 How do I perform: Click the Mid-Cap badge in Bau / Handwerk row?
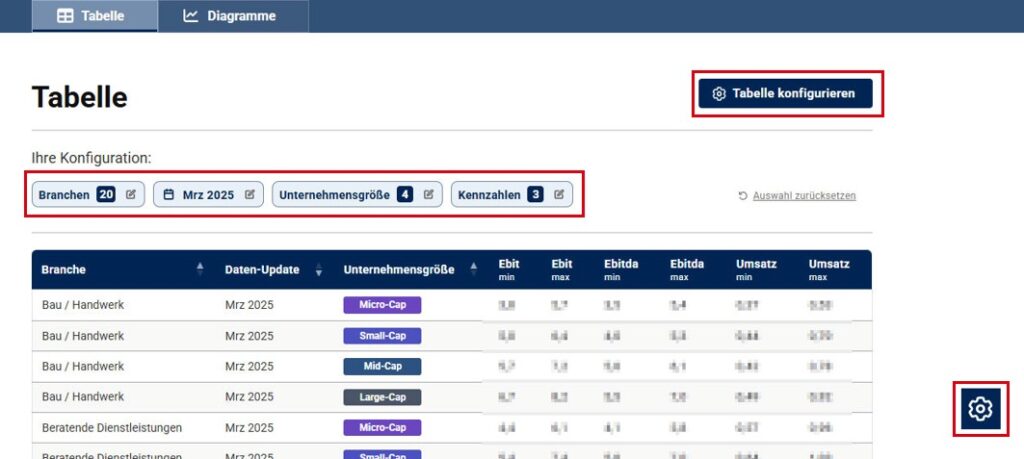pos(382,366)
